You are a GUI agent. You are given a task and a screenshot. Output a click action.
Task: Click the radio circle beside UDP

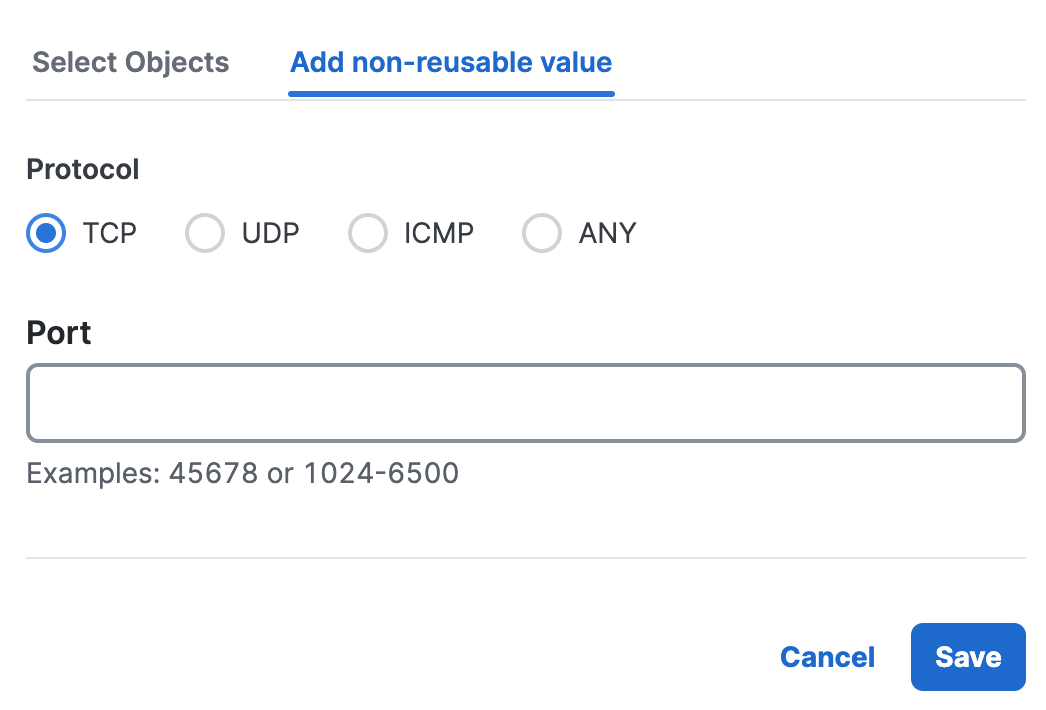tap(205, 233)
